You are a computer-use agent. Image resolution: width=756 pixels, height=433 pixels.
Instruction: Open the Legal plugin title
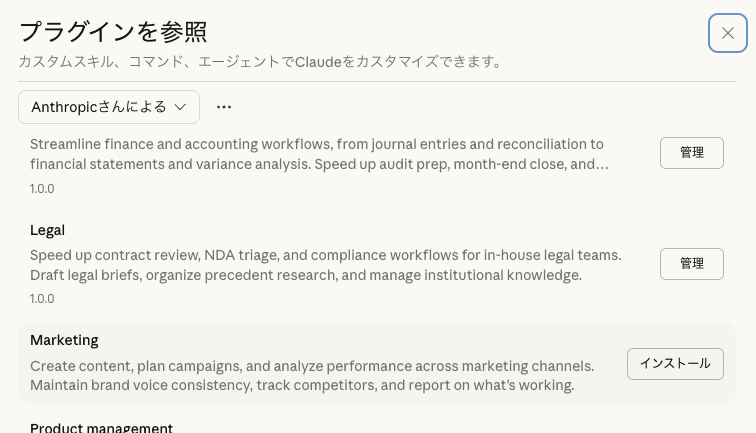pyautogui.click(x=47, y=230)
